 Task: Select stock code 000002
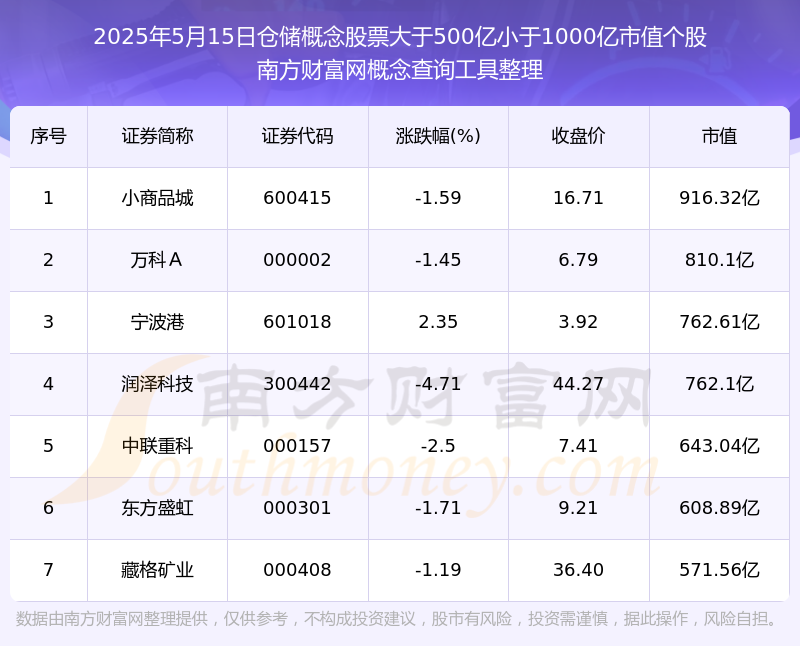pyautogui.click(x=297, y=260)
